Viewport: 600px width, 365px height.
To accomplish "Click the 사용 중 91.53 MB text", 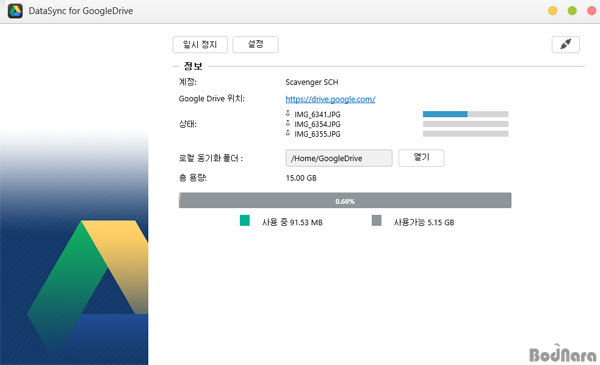I will 292,222.
